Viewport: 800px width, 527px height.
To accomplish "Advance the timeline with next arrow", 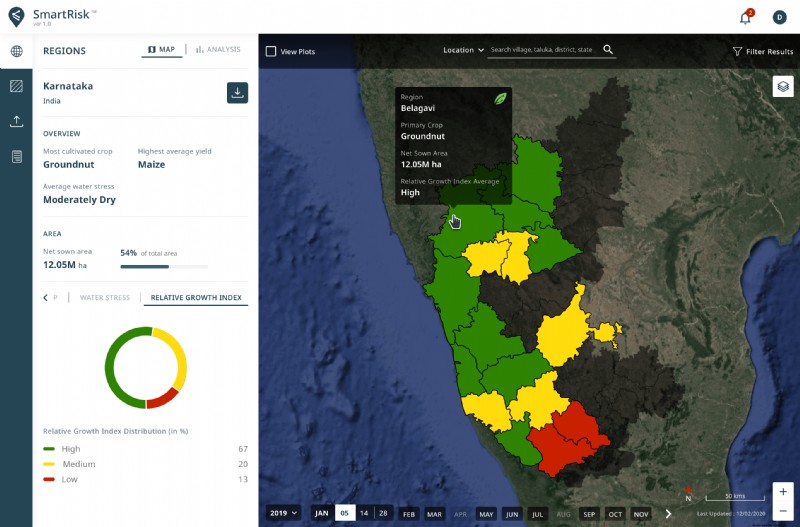I will point(668,514).
